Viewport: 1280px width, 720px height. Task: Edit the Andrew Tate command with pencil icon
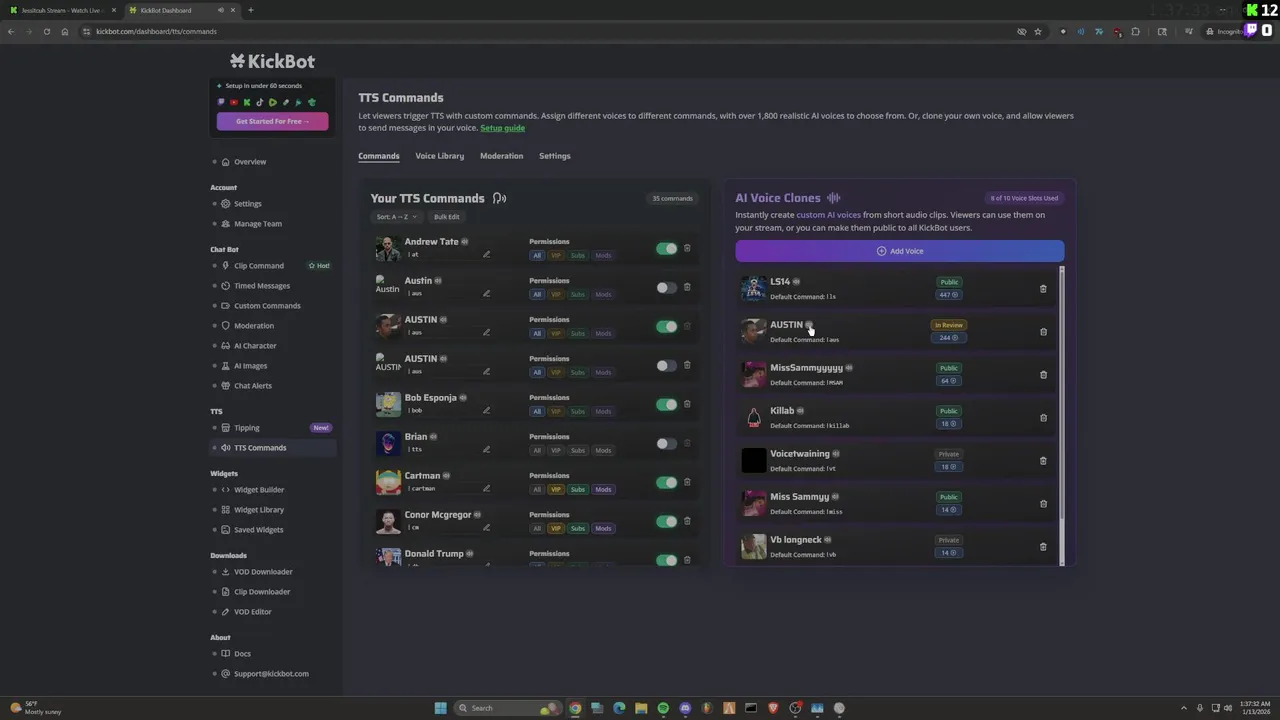pos(486,254)
